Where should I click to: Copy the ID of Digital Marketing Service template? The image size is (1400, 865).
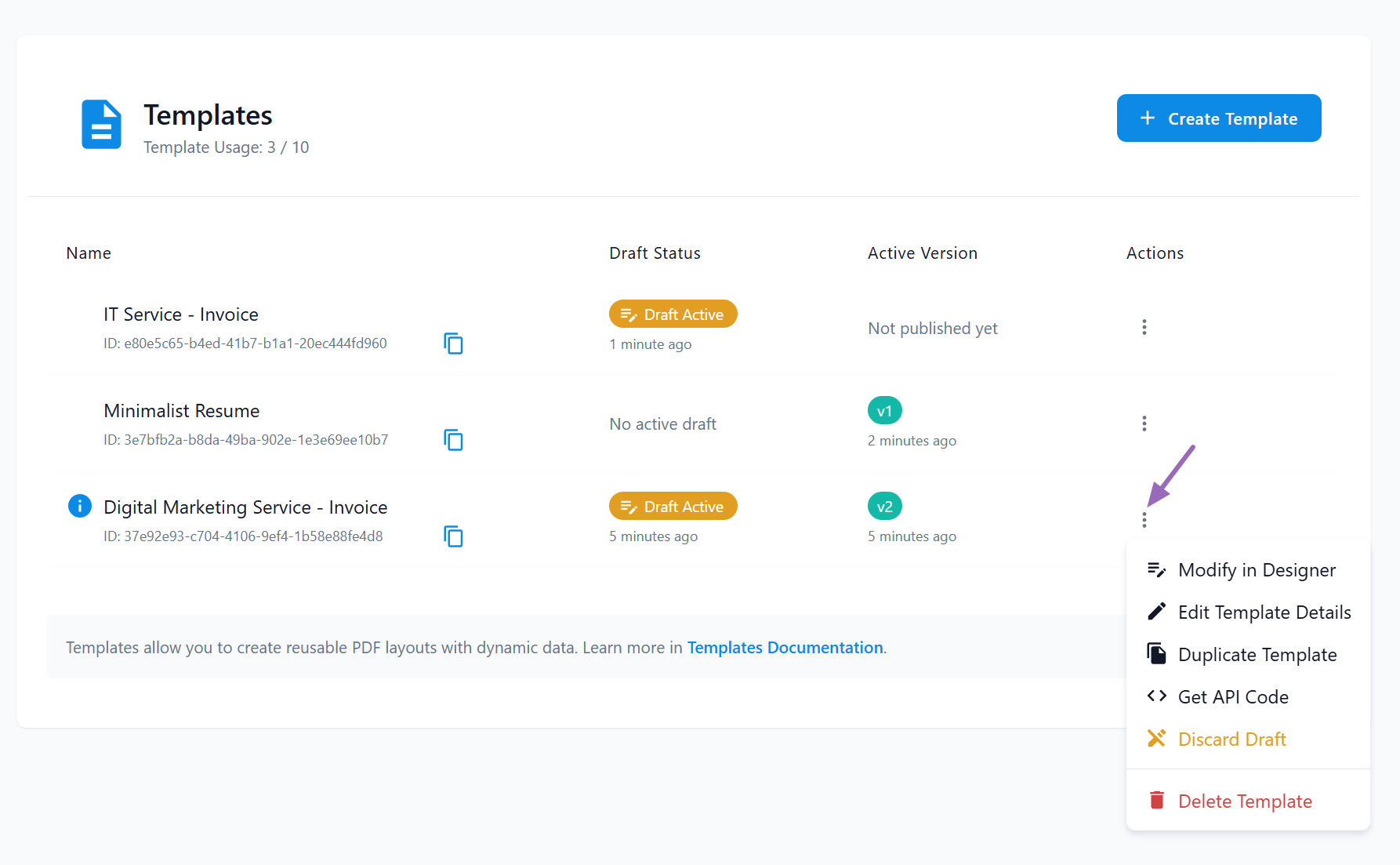pyautogui.click(x=453, y=536)
